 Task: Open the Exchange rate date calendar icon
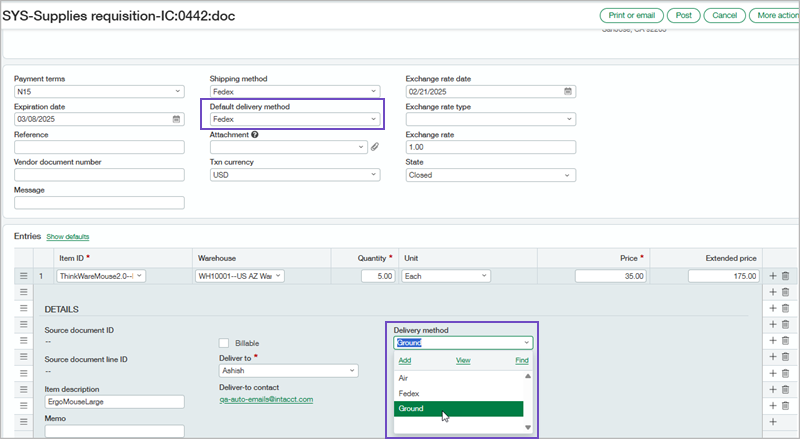pyautogui.click(x=568, y=91)
